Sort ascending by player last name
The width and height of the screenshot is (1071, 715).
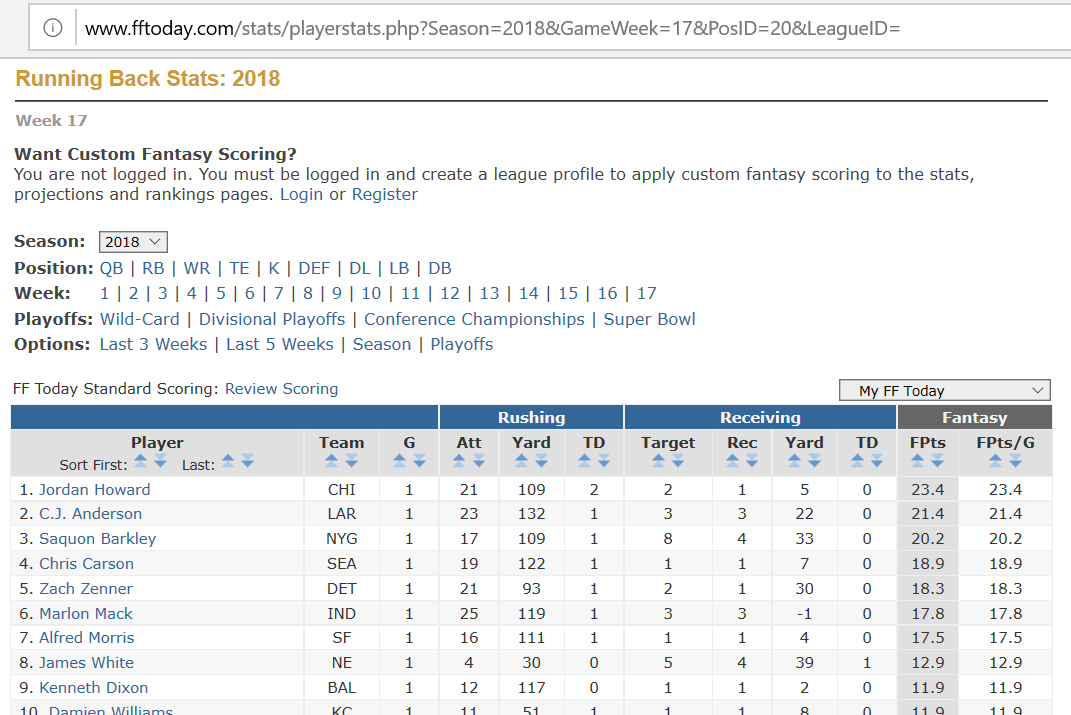228,461
